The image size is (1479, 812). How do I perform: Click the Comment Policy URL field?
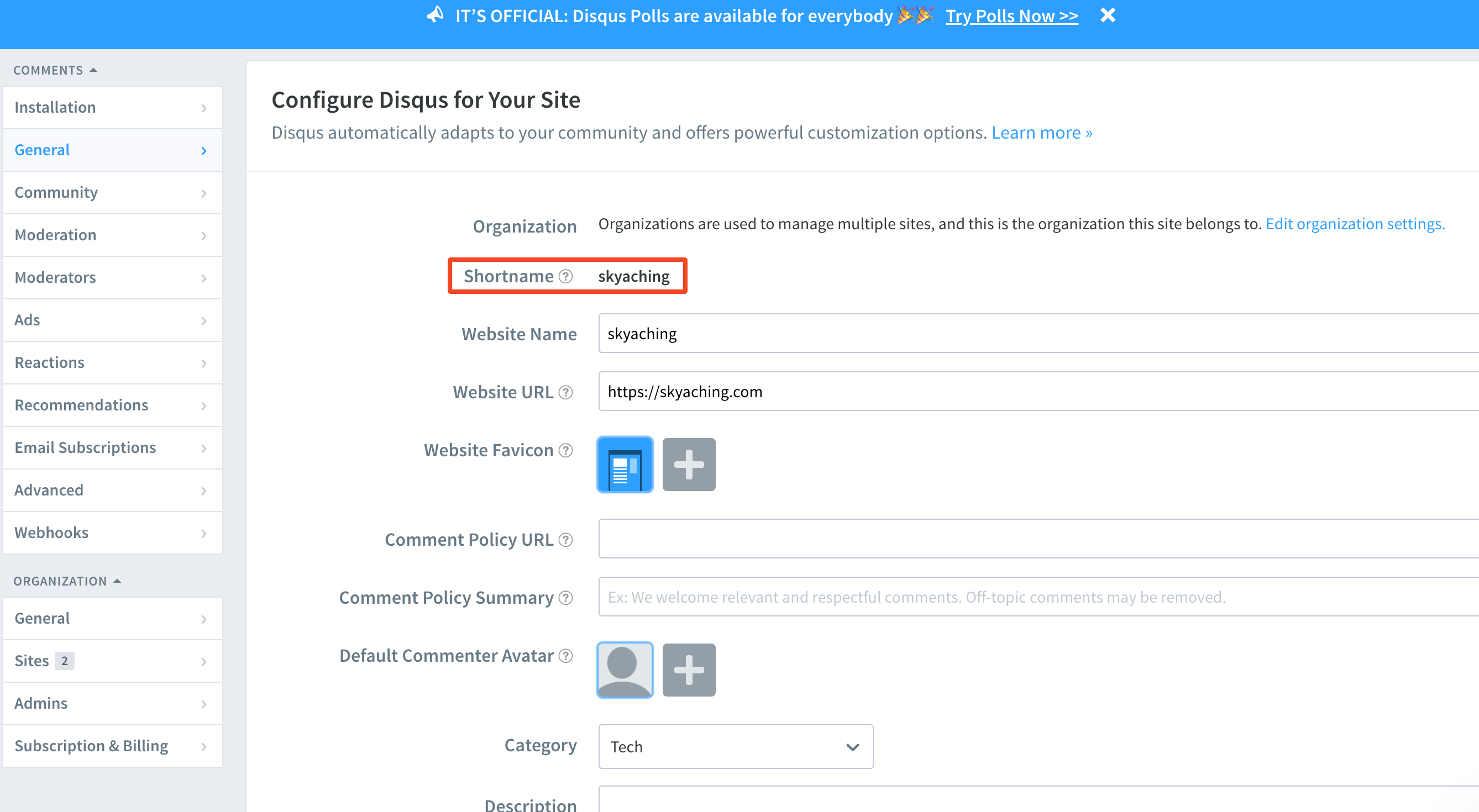click(1038, 539)
